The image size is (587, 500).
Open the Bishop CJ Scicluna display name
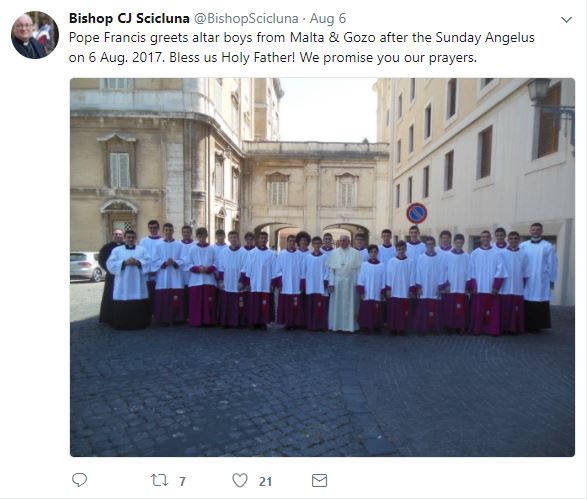pyautogui.click(x=129, y=18)
